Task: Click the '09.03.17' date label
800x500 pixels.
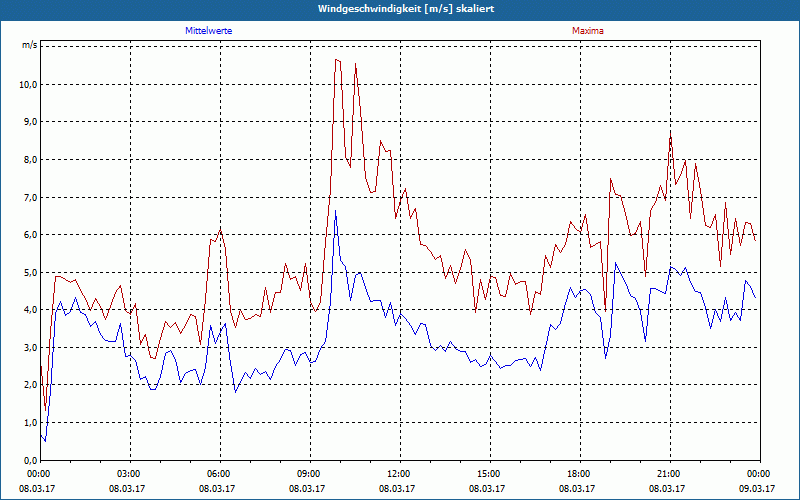Action: click(x=757, y=488)
